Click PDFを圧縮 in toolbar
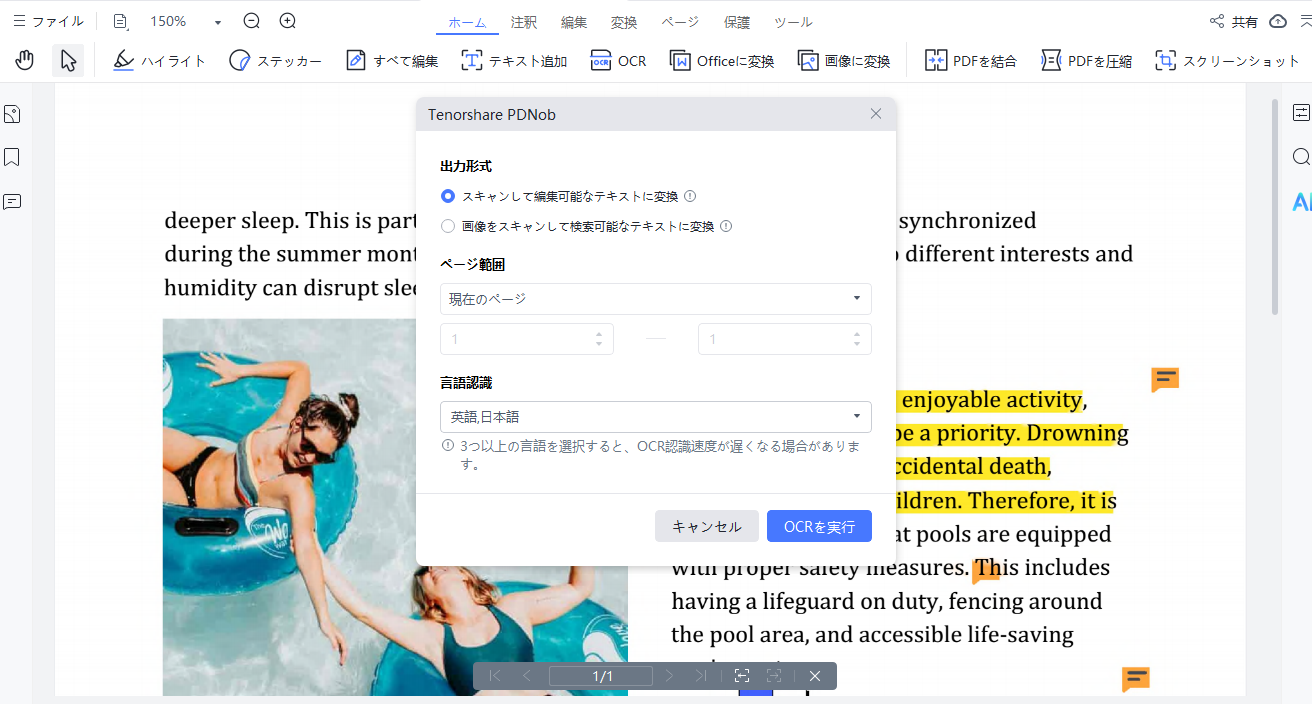 (1086, 60)
